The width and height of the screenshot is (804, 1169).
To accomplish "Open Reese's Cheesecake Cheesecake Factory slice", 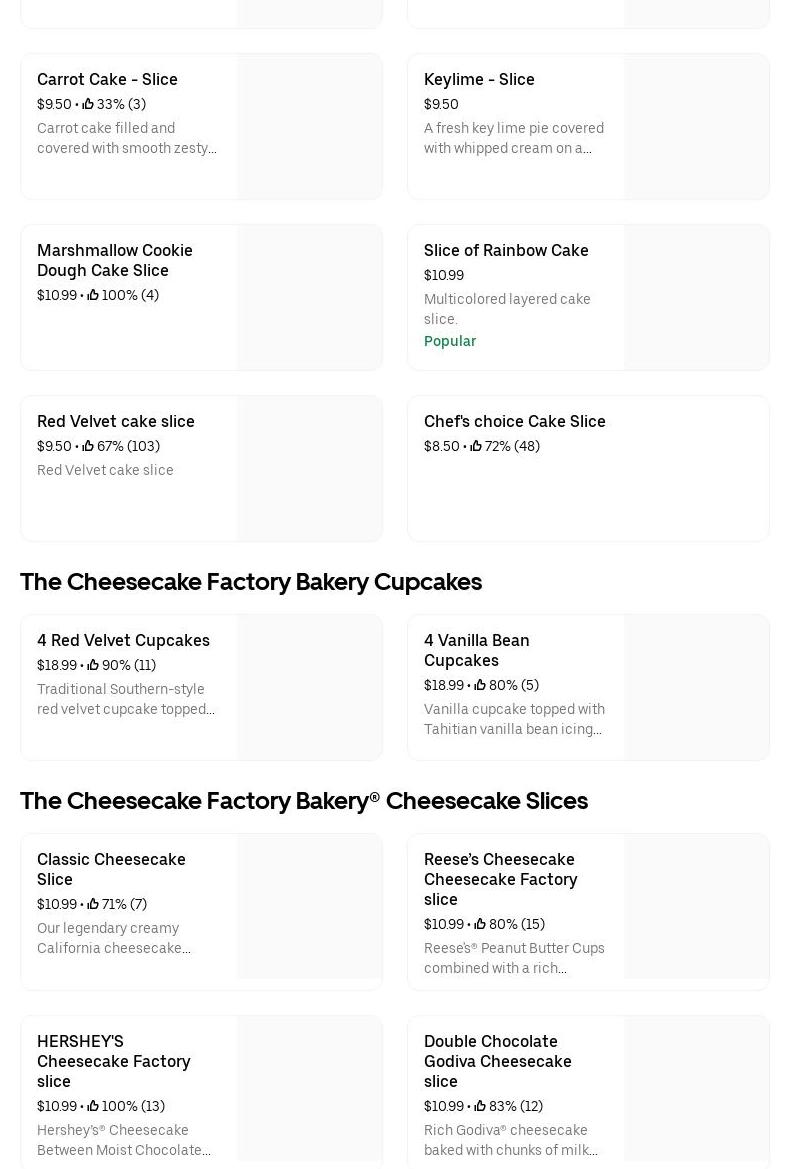I will coord(500,879).
